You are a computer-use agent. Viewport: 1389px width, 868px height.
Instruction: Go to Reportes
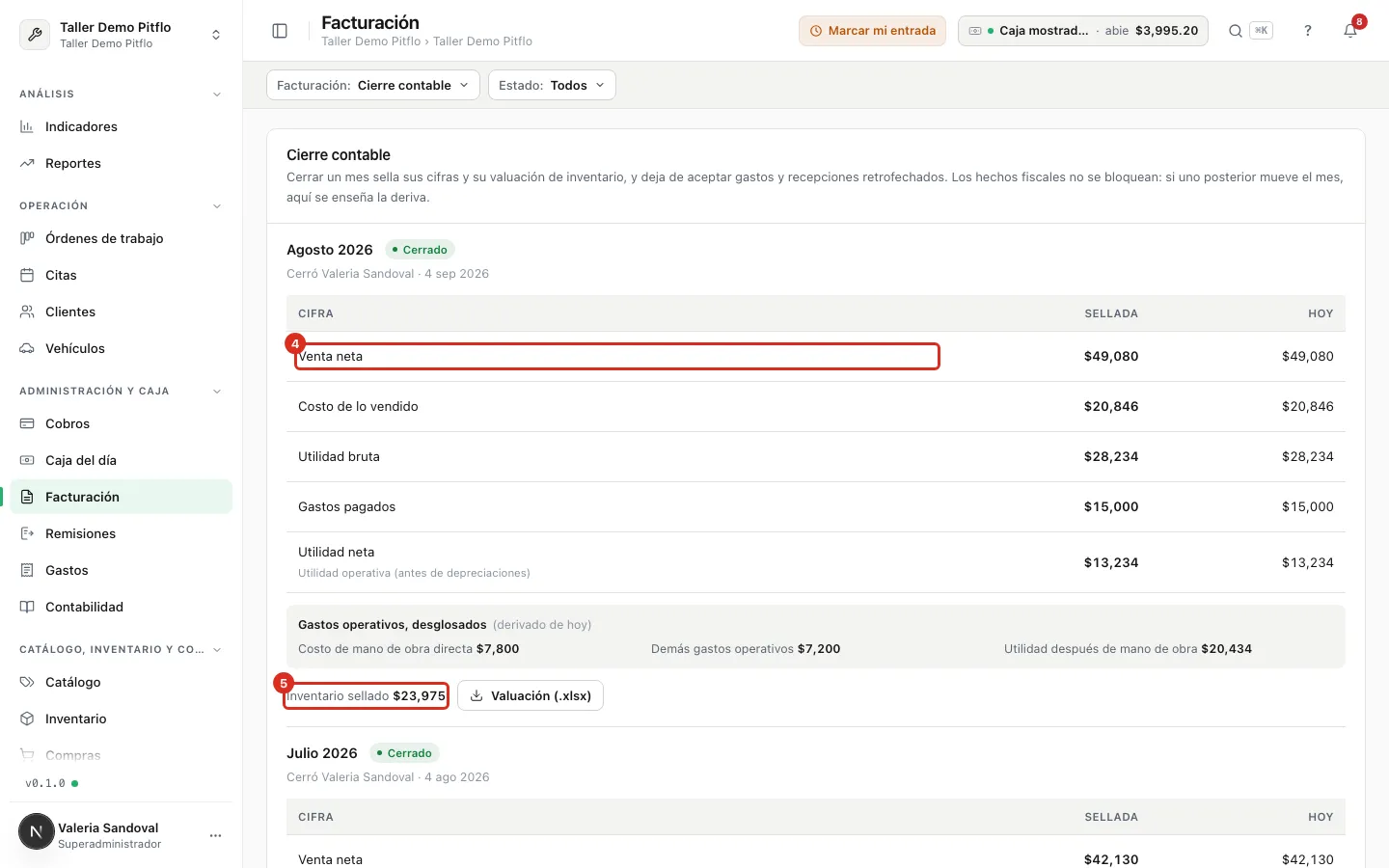coord(122,163)
